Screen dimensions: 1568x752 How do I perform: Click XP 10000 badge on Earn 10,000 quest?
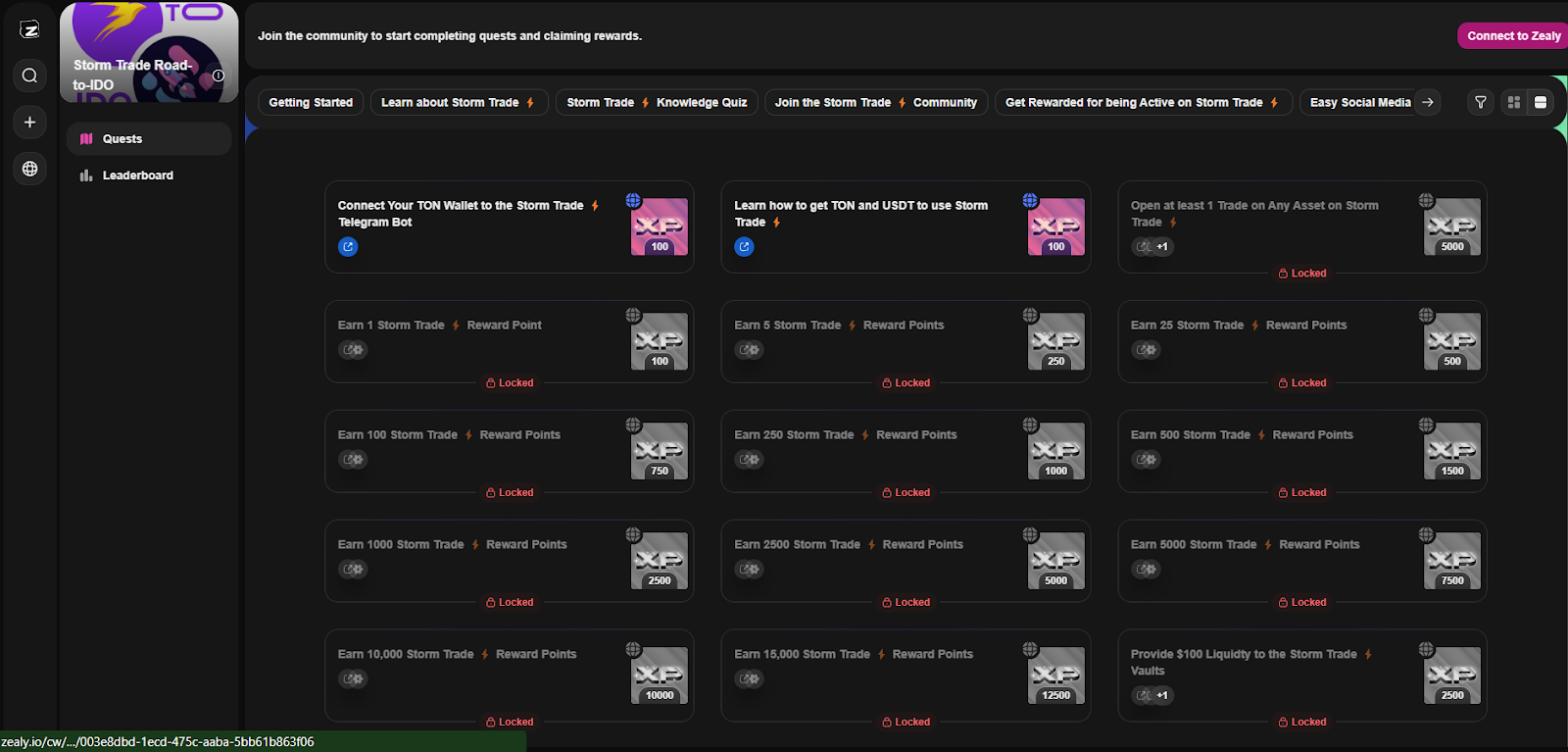[660, 676]
